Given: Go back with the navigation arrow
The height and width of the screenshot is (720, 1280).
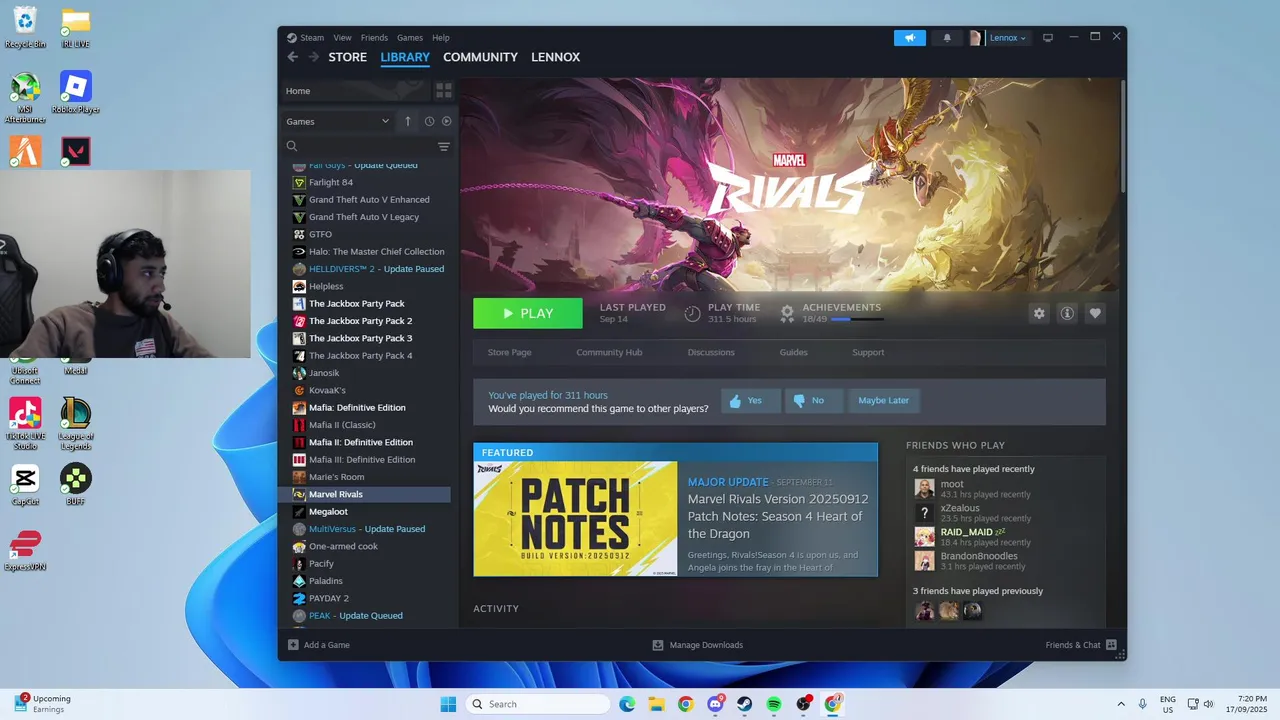Looking at the screenshot, I should [x=292, y=57].
